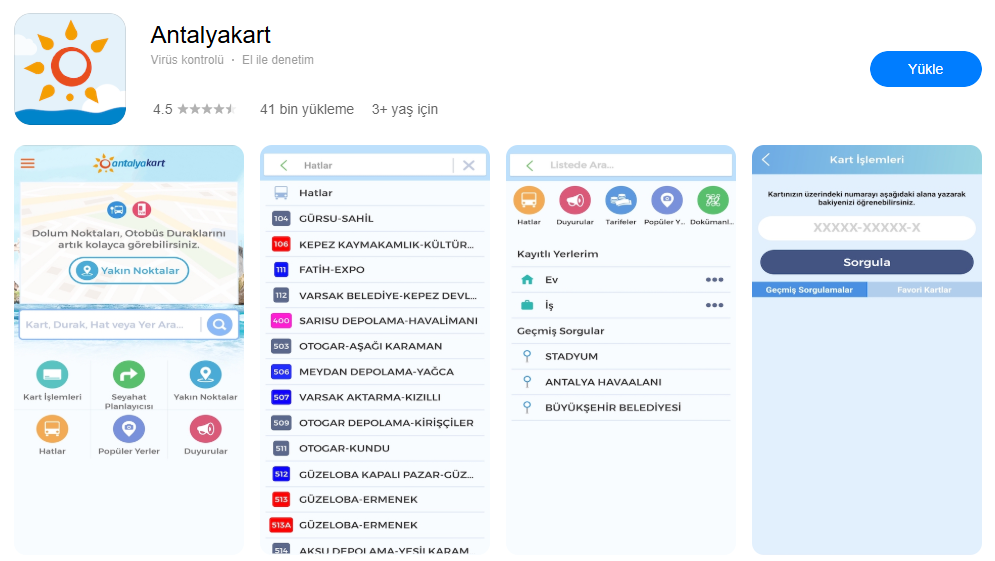Select the 503 OTOGAR-AŞAĞI KARAMAN line
The width and height of the screenshot is (995, 561).
tap(375, 346)
